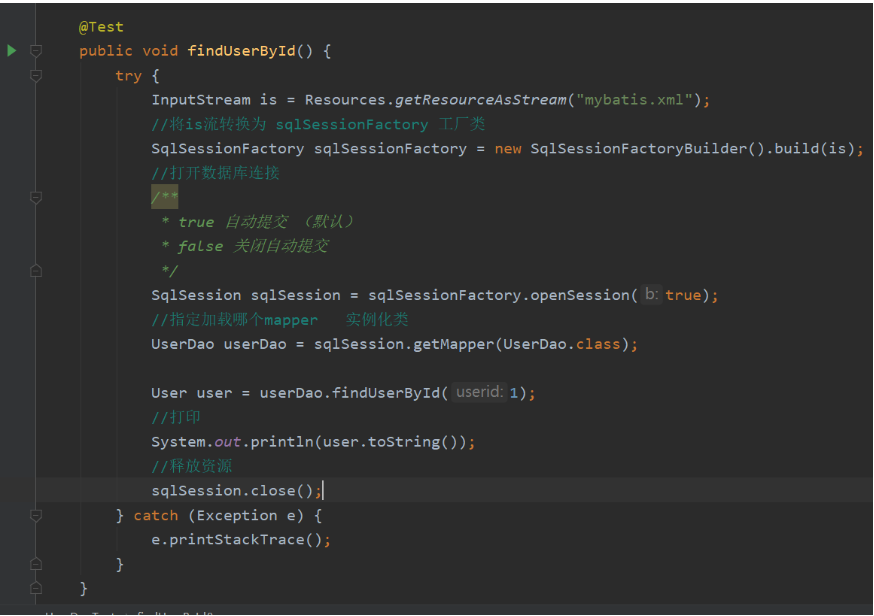Click fold end marker at method closing brace
Image resolution: width=874 pixels, height=616 pixels.
36,588
